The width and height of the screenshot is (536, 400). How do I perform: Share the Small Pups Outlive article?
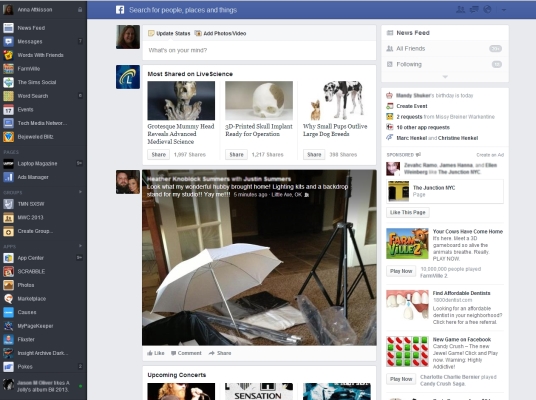[x=314, y=155]
